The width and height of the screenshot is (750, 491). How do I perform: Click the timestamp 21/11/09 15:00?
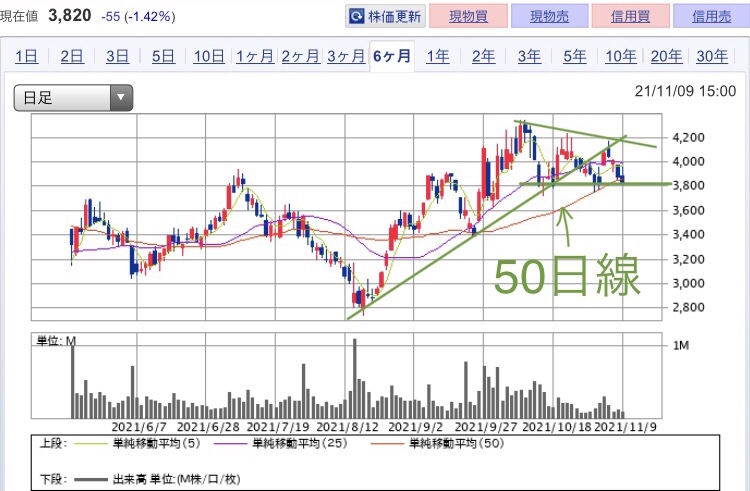(685, 91)
